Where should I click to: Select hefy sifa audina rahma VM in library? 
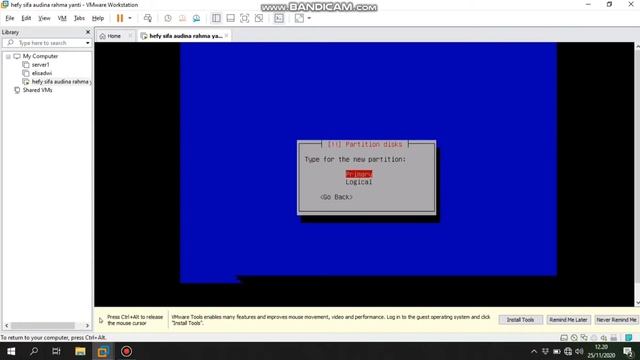pyautogui.click(x=61, y=82)
